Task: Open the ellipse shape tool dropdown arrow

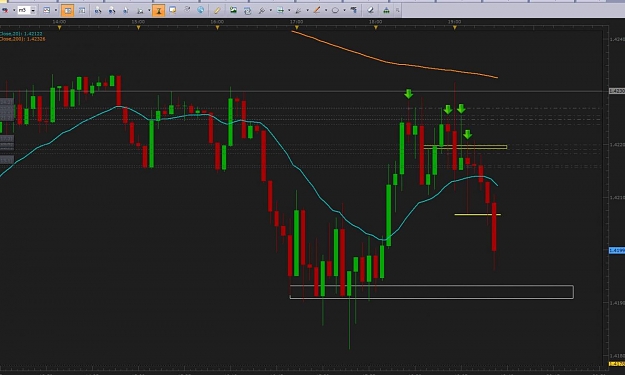Action: 344,10
